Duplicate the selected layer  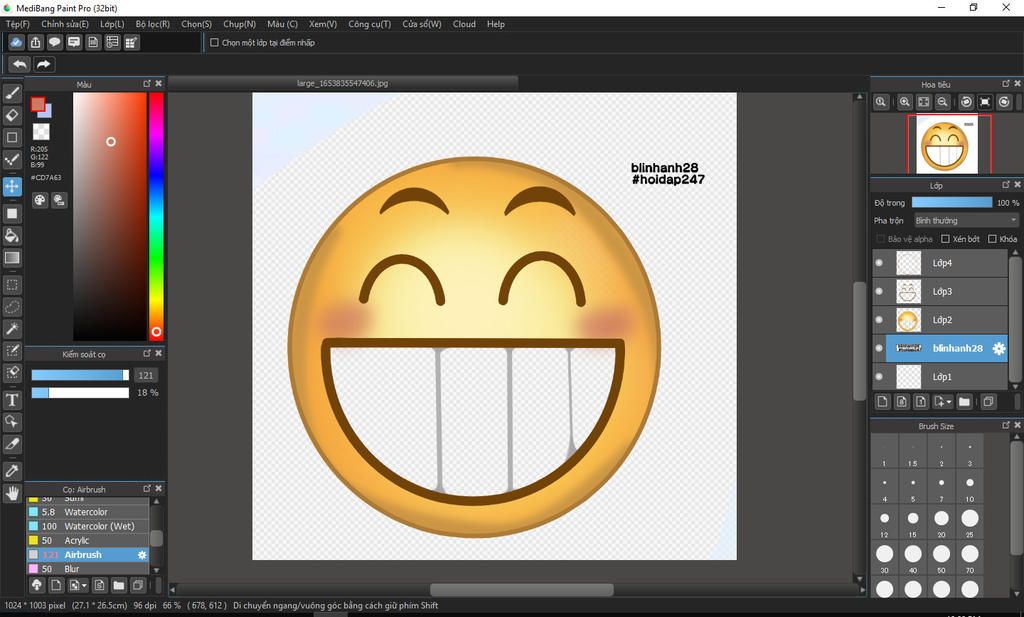point(988,402)
